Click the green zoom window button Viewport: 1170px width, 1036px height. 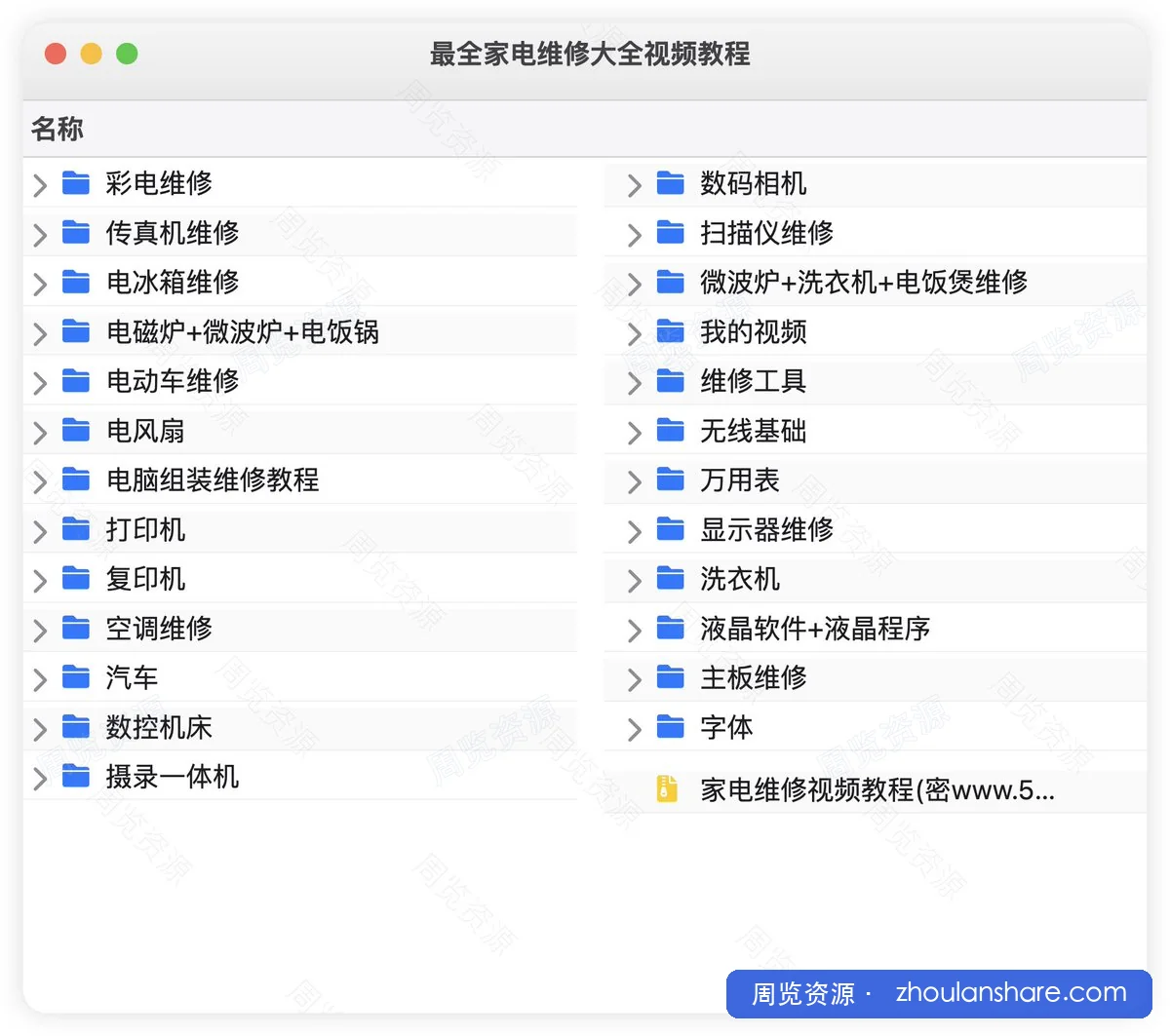[127, 54]
